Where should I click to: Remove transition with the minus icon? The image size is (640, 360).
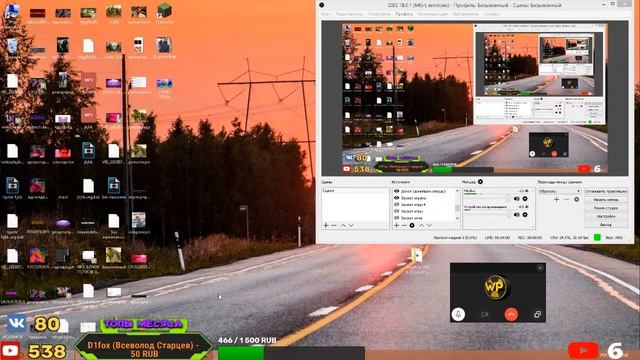[x=566, y=199]
